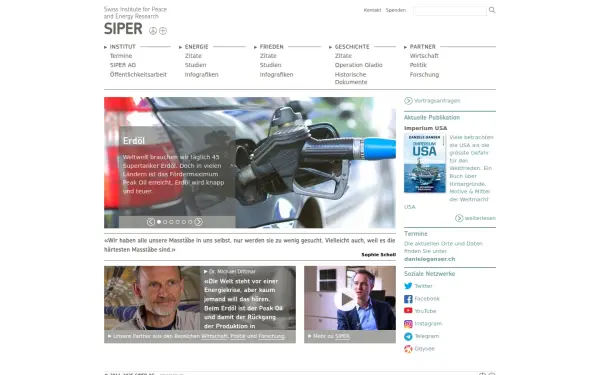Click the Instagram icon
The height and width of the screenshot is (375, 600).
coord(408,324)
